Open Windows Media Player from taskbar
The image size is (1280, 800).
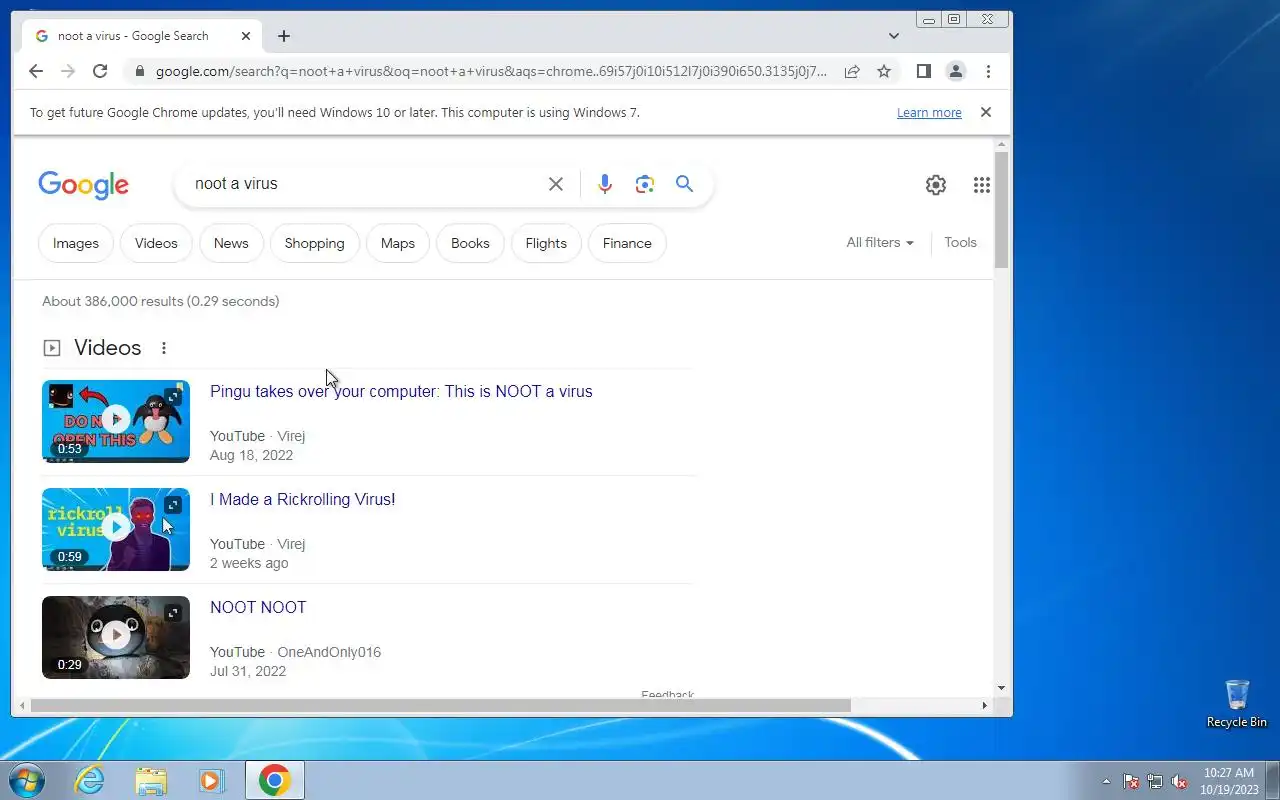(x=212, y=780)
